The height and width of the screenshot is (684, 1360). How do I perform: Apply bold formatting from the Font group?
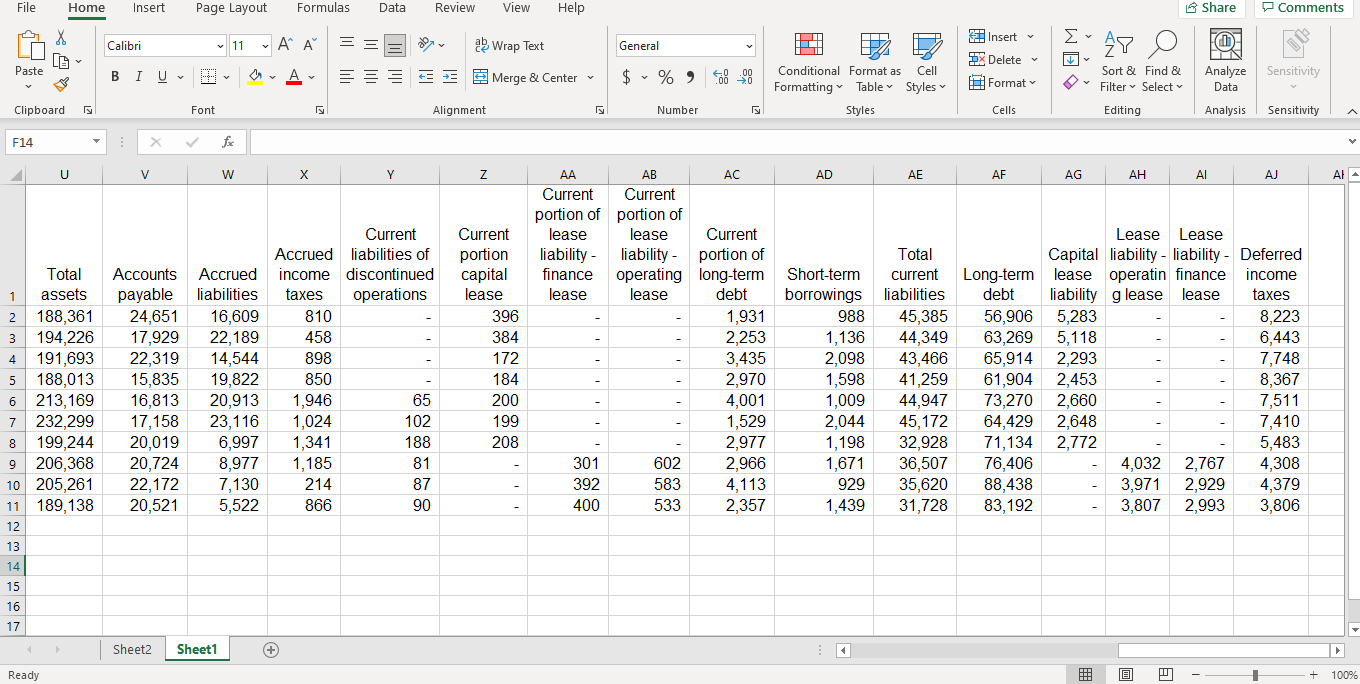(x=114, y=76)
